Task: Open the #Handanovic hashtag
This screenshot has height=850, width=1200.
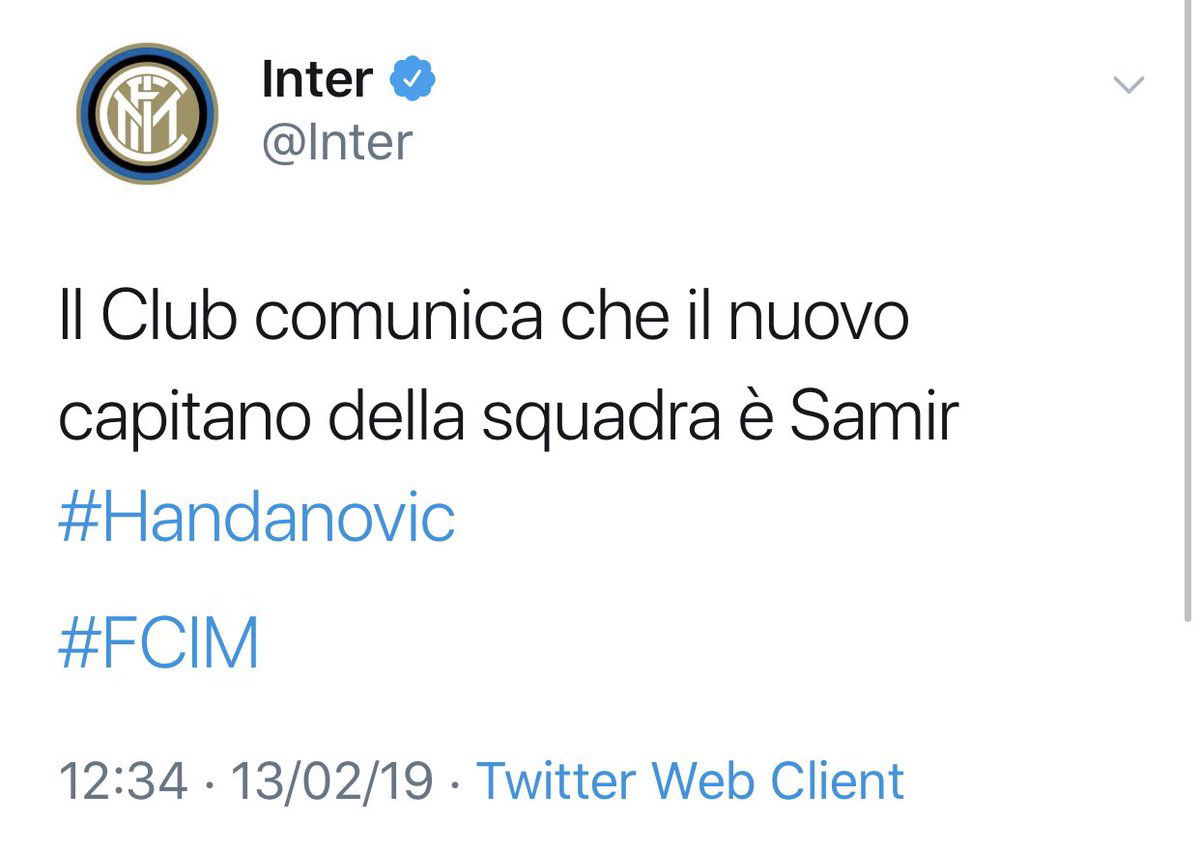Action: [257, 519]
